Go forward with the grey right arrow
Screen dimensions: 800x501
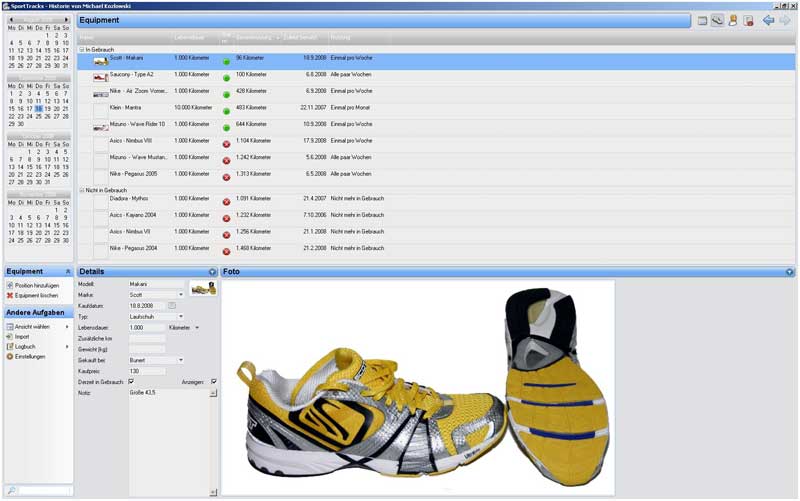[x=784, y=20]
